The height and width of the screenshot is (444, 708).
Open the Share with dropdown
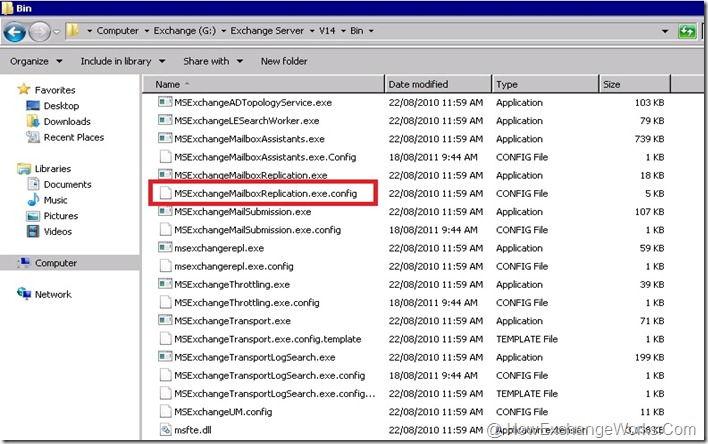211,61
